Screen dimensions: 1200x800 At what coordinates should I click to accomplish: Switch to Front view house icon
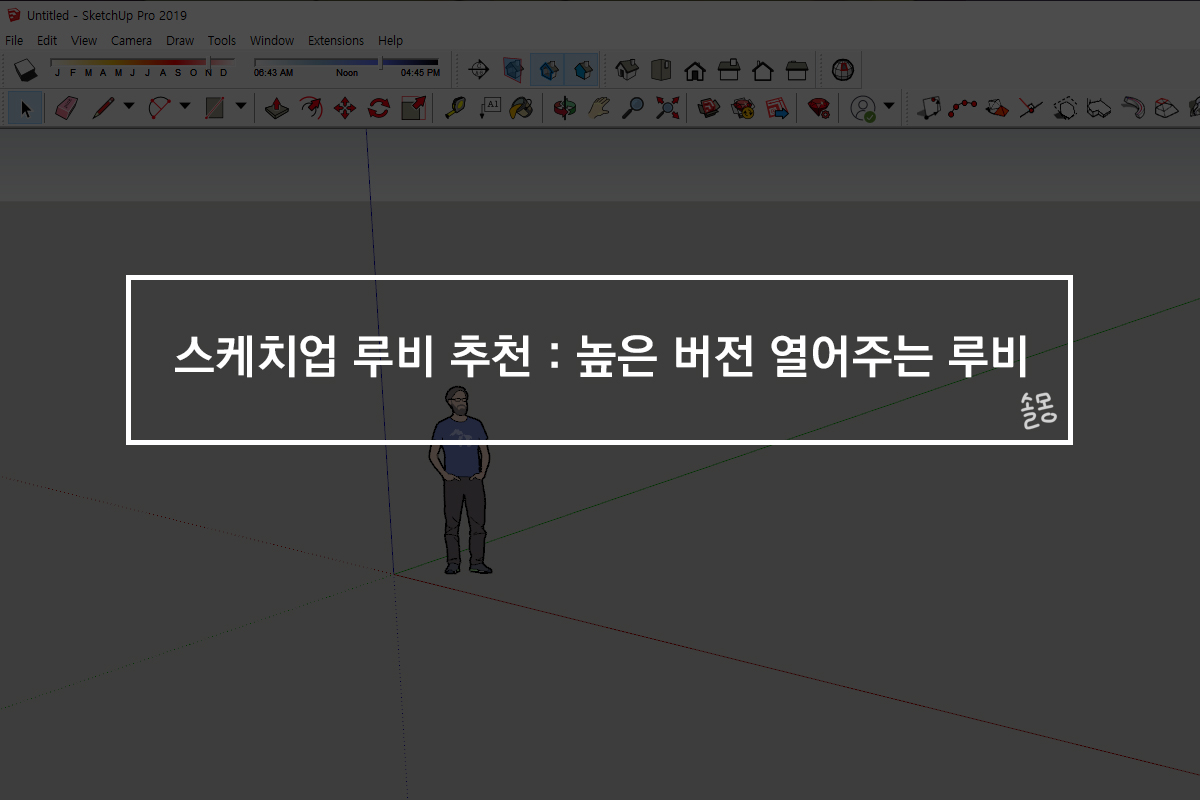[x=694, y=70]
